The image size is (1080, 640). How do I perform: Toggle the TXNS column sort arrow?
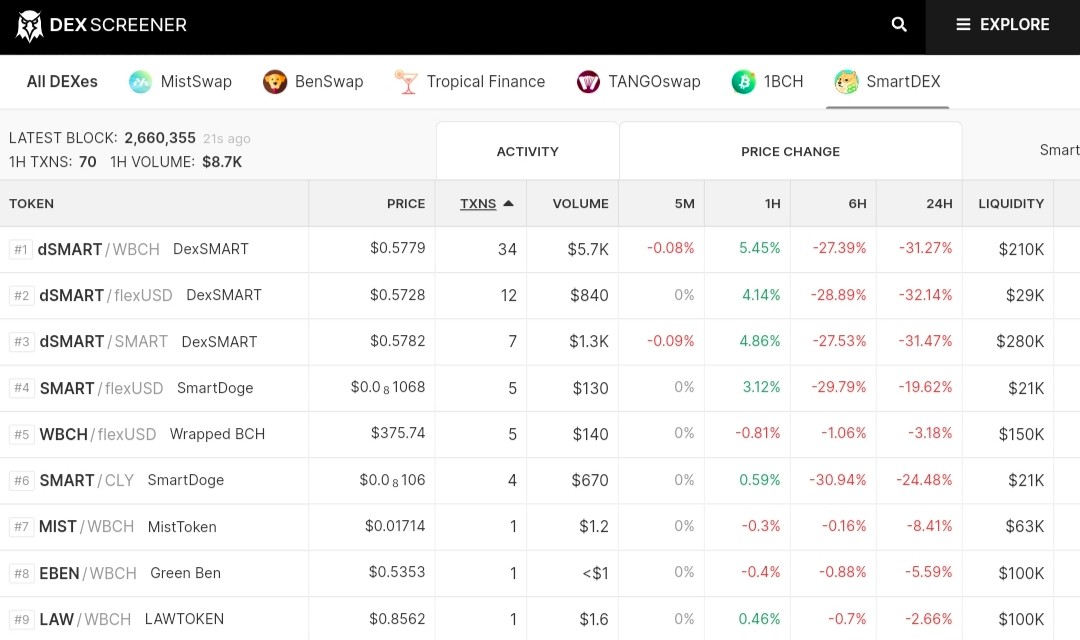pyautogui.click(x=508, y=203)
